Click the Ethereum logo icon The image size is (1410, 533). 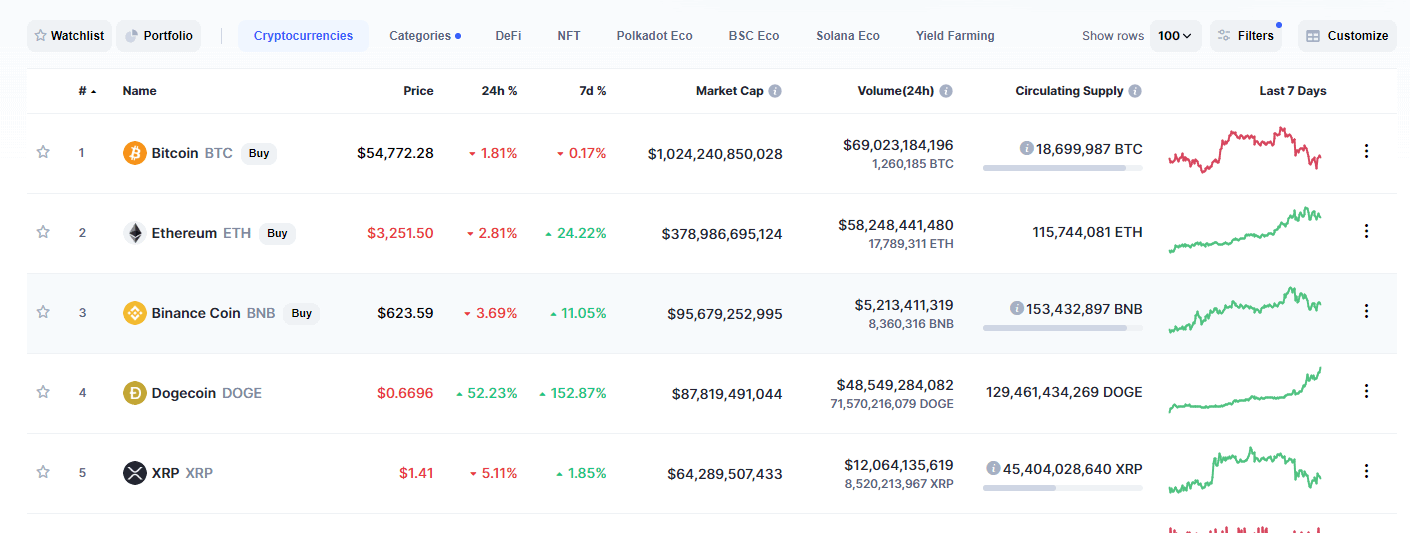(134, 233)
